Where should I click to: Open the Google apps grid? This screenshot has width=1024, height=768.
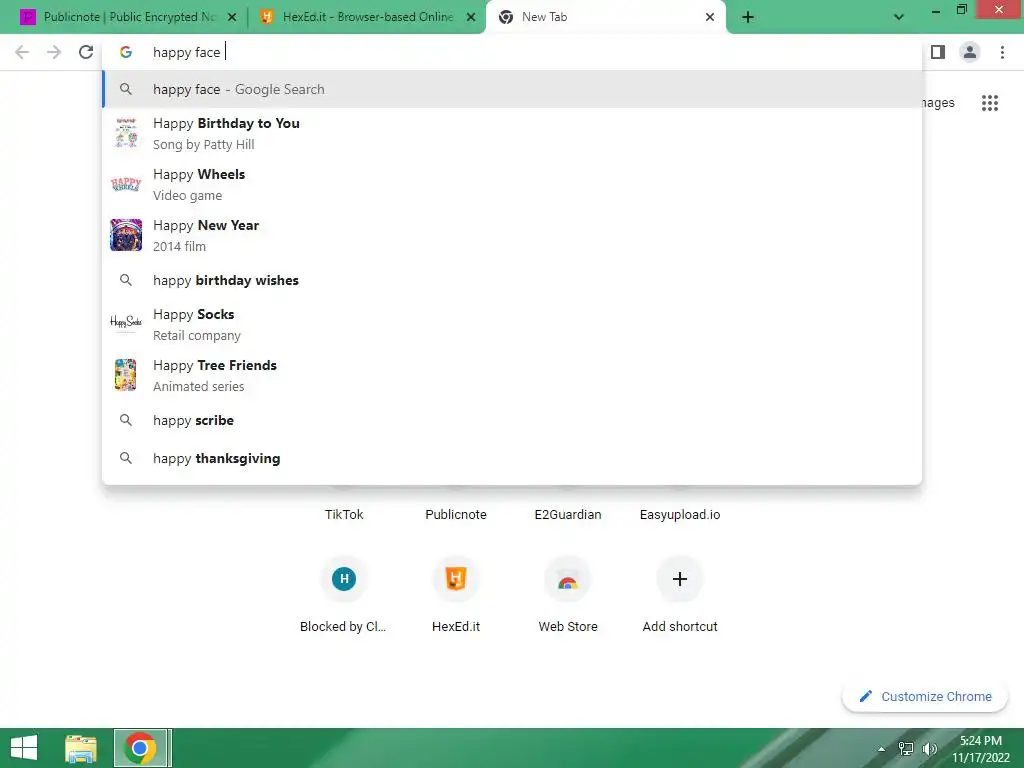pyautogui.click(x=990, y=103)
